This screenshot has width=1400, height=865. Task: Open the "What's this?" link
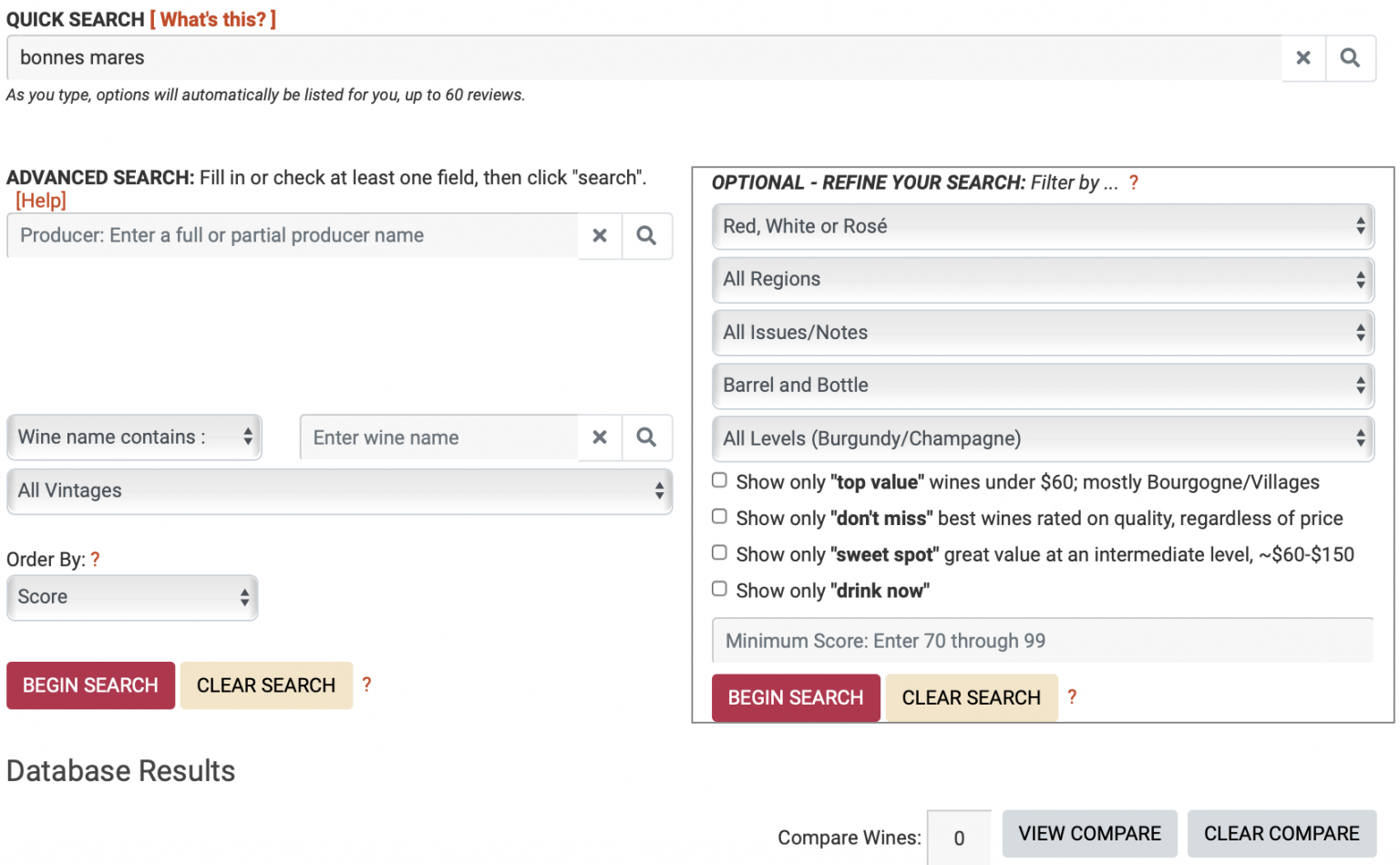tap(213, 19)
